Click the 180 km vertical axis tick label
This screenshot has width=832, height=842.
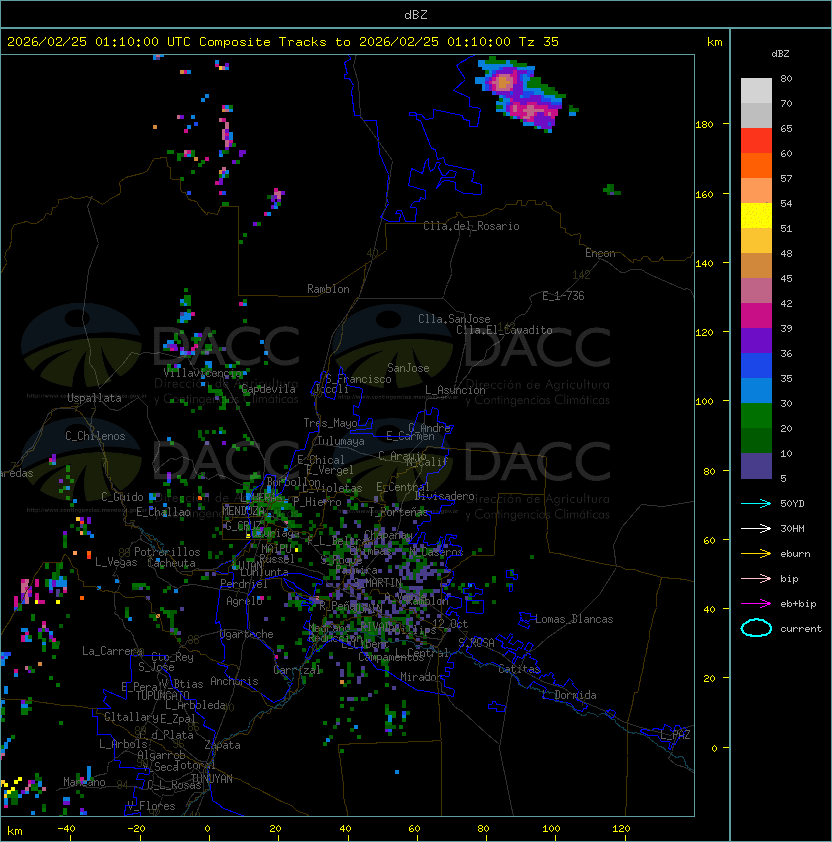[x=704, y=125]
